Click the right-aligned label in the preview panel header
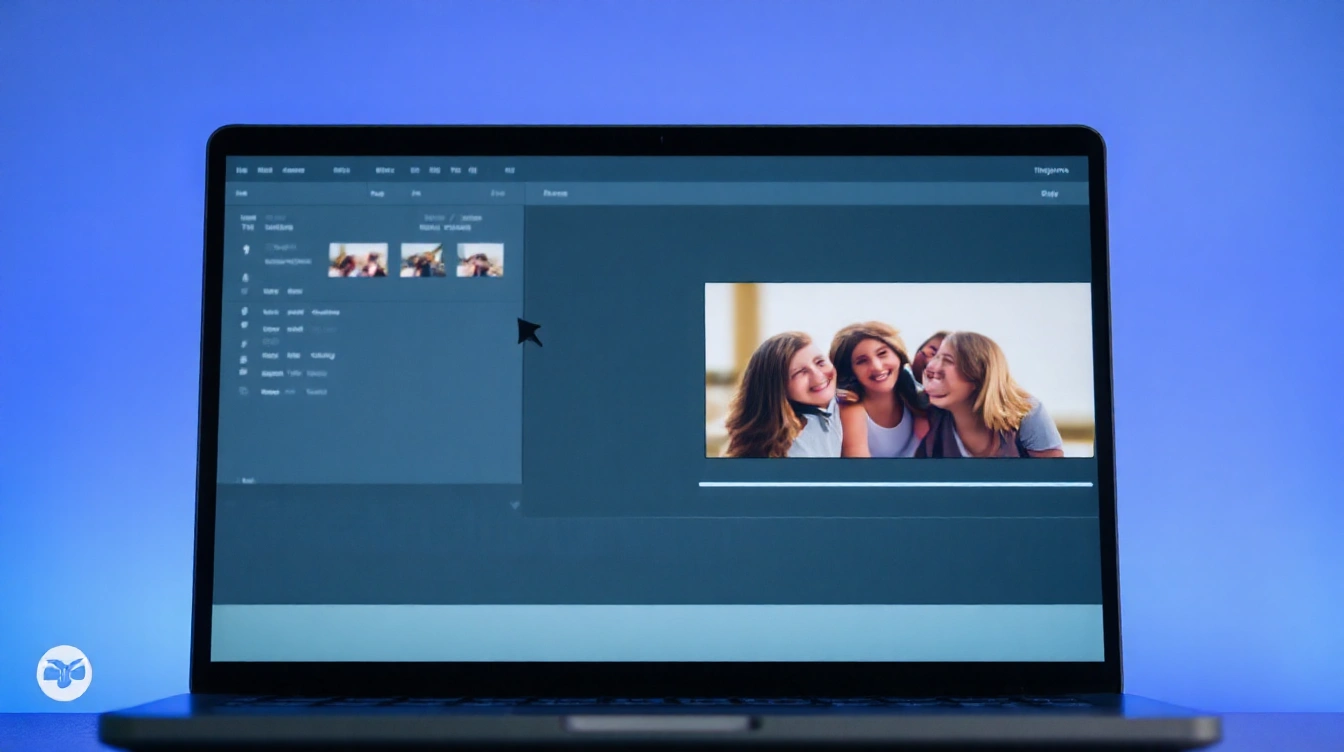The image size is (1344, 752). (1049, 193)
